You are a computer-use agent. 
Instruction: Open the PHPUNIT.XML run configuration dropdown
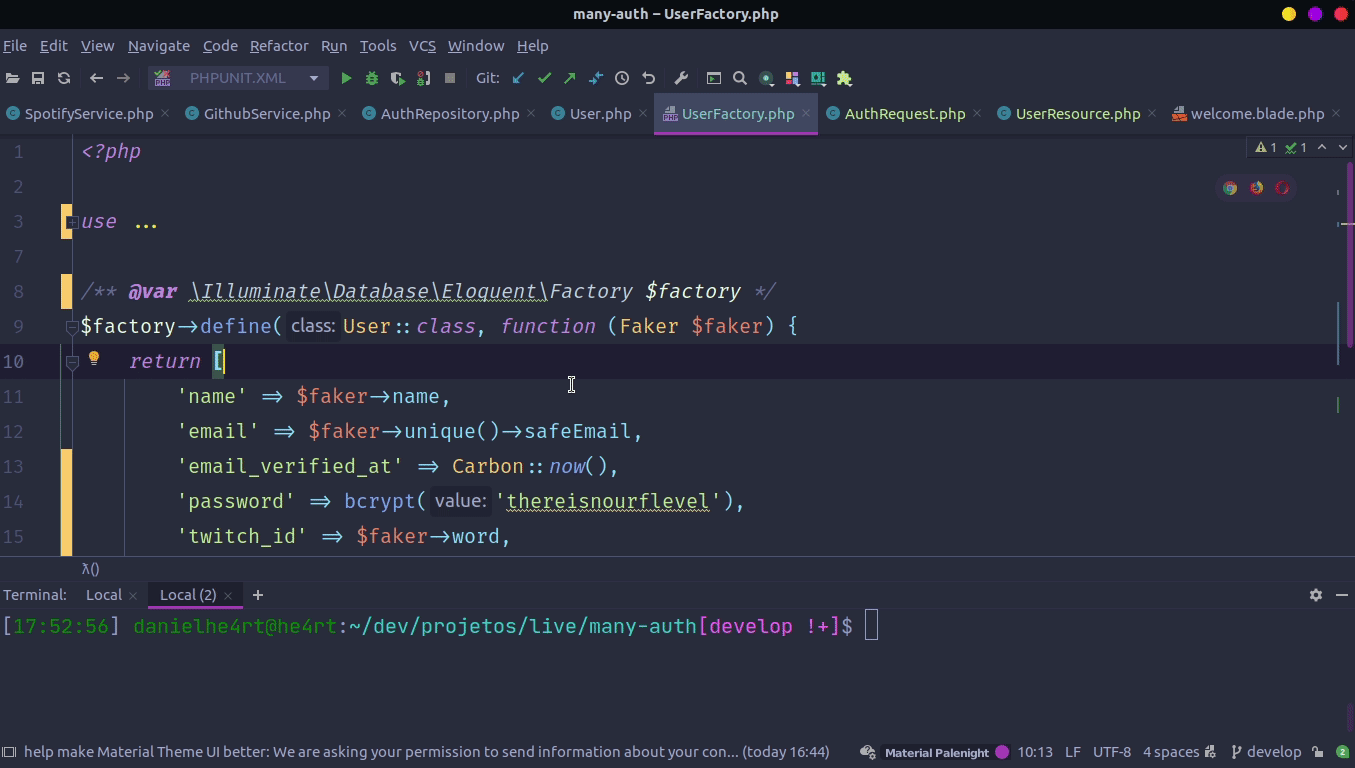point(238,78)
